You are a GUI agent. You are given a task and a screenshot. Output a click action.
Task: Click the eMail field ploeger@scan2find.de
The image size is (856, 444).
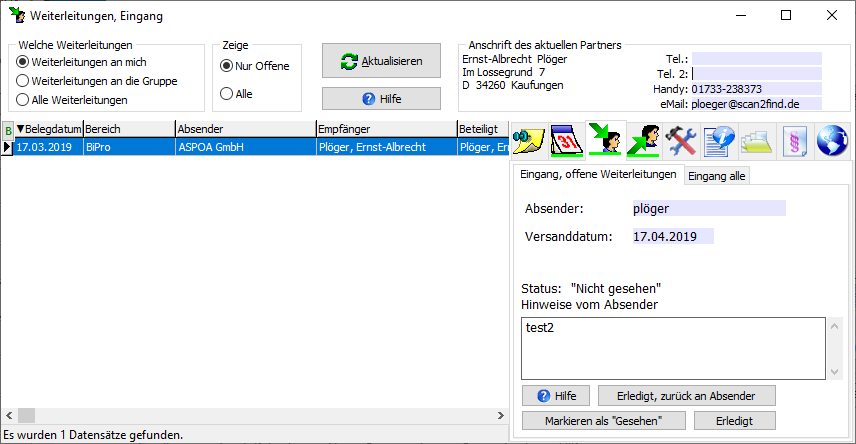pyautogui.click(x=757, y=104)
